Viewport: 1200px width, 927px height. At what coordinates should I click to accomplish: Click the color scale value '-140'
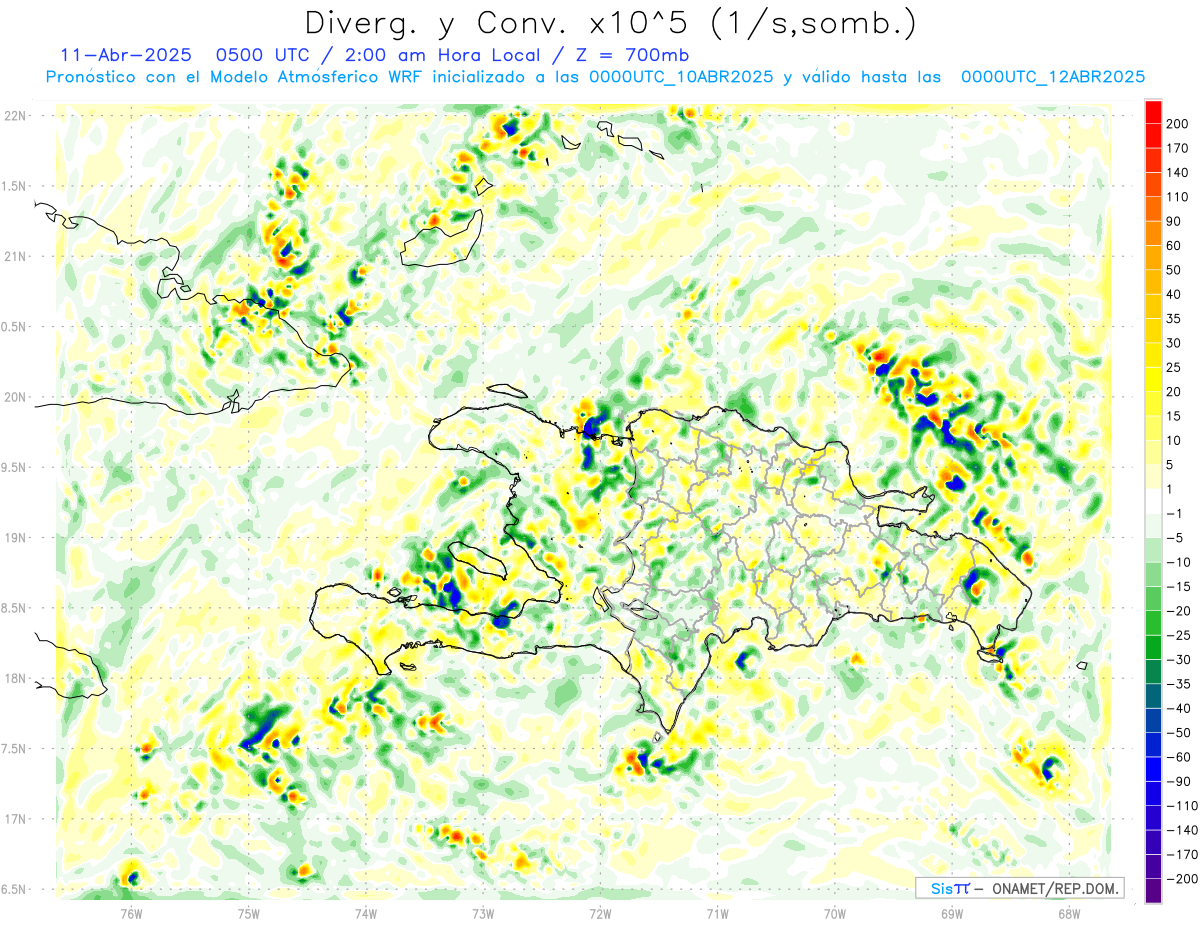(x=1182, y=830)
